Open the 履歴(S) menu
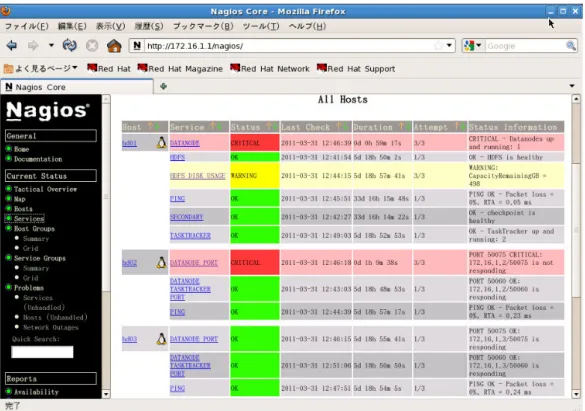The image size is (585, 411). click(148, 26)
